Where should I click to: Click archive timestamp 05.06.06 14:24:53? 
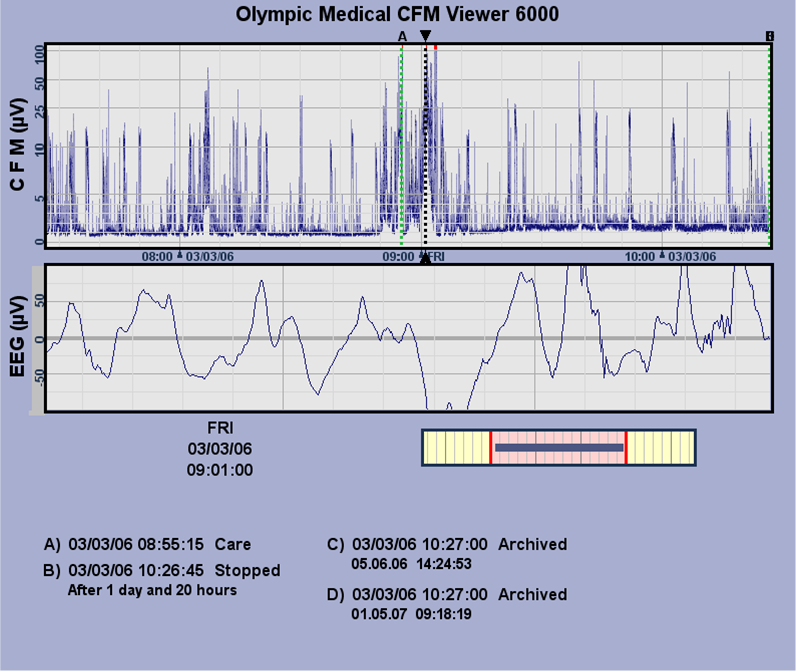tap(411, 564)
